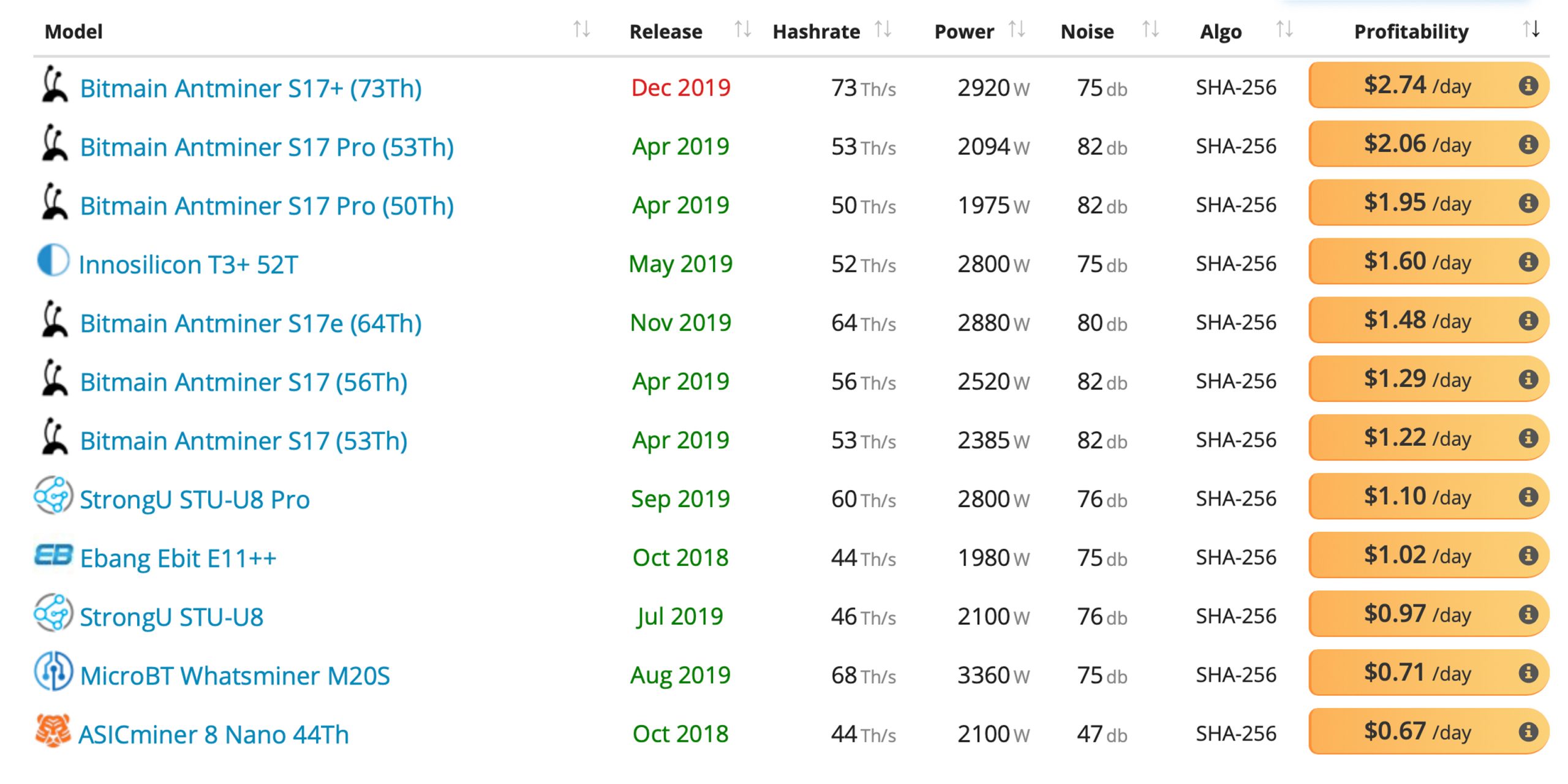Open the Ebang Ebit E11++ link

pyautogui.click(x=178, y=559)
